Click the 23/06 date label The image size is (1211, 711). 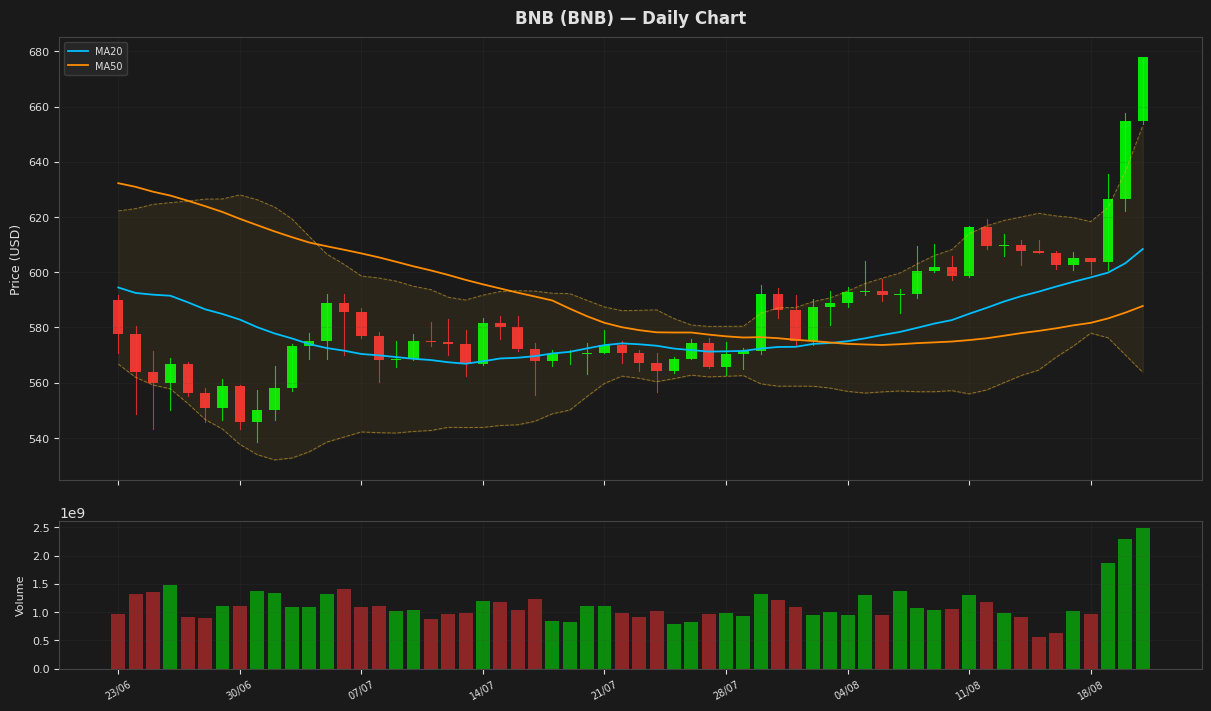tap(117, 690)
